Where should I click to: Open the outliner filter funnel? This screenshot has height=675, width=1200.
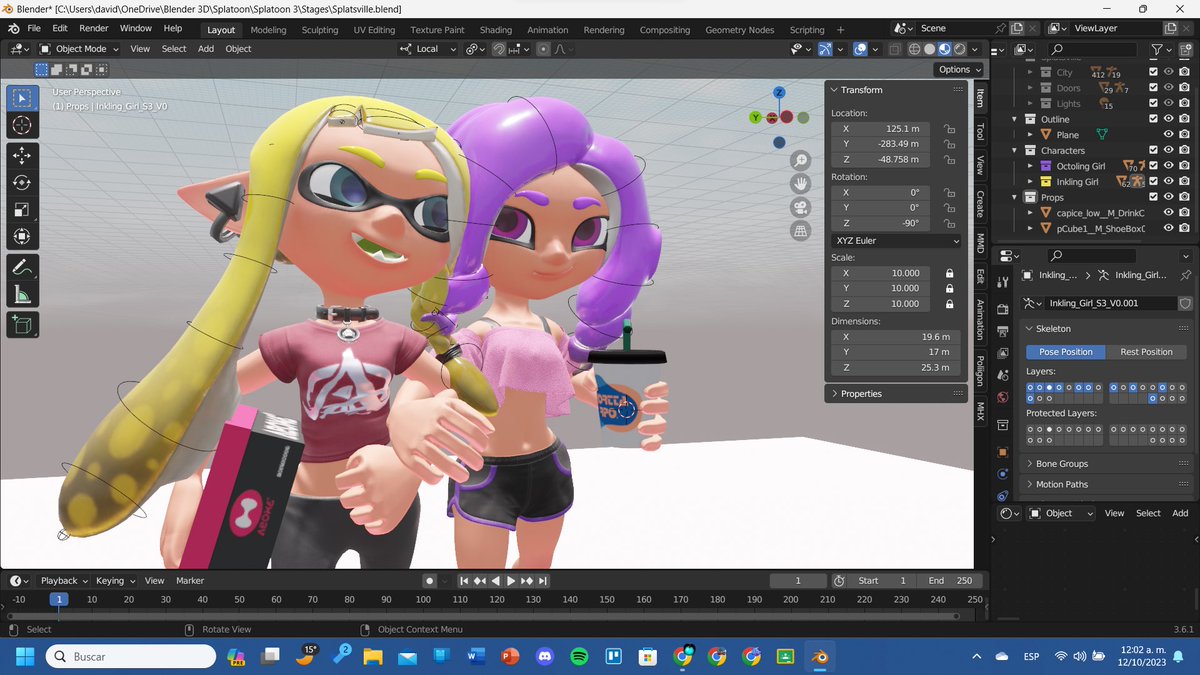(1157, 48)
